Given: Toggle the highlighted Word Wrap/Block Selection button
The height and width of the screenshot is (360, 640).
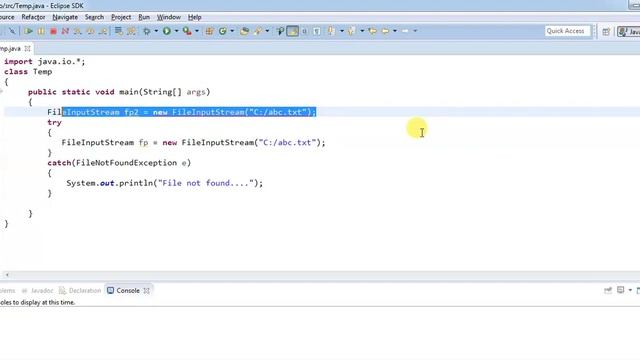Looking at the screenshot, I should pyautogui.click(x=293, y=31).
